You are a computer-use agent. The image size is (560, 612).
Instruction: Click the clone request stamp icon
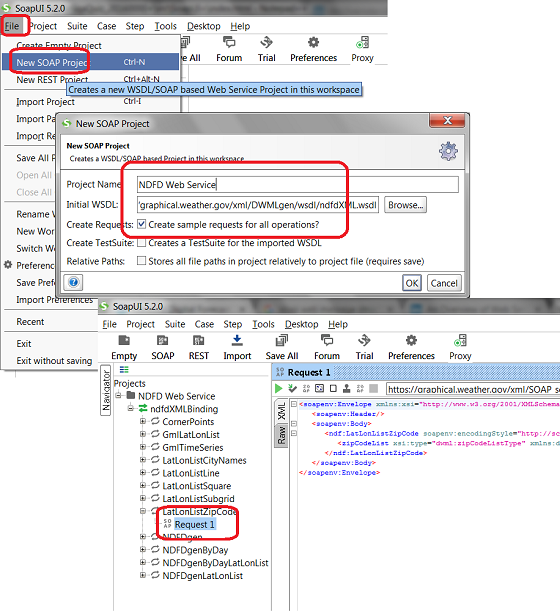tap(347, 388)
